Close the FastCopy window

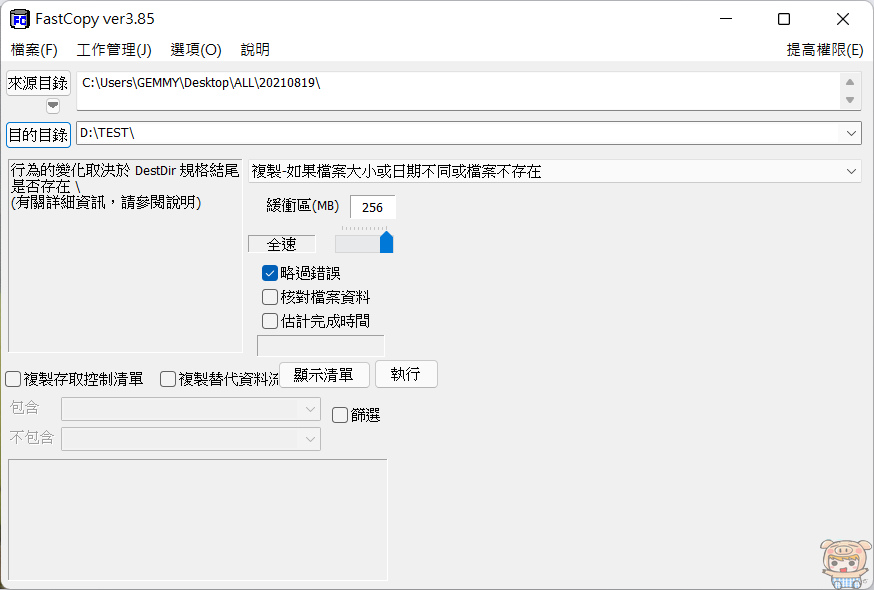pos(843,19)
